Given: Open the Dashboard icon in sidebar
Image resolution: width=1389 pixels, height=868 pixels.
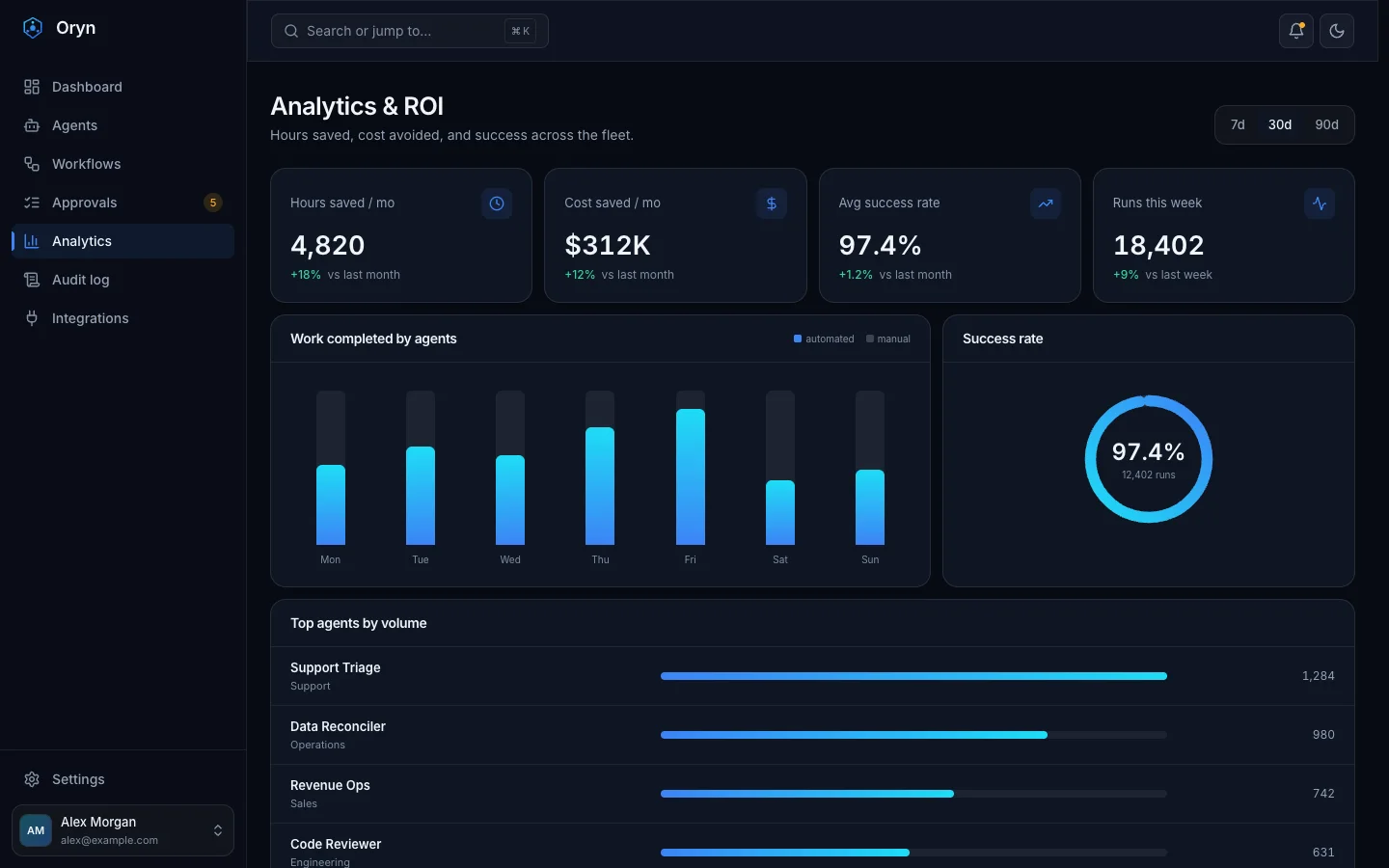Looking at the screenshot, I should coord(32,87).
